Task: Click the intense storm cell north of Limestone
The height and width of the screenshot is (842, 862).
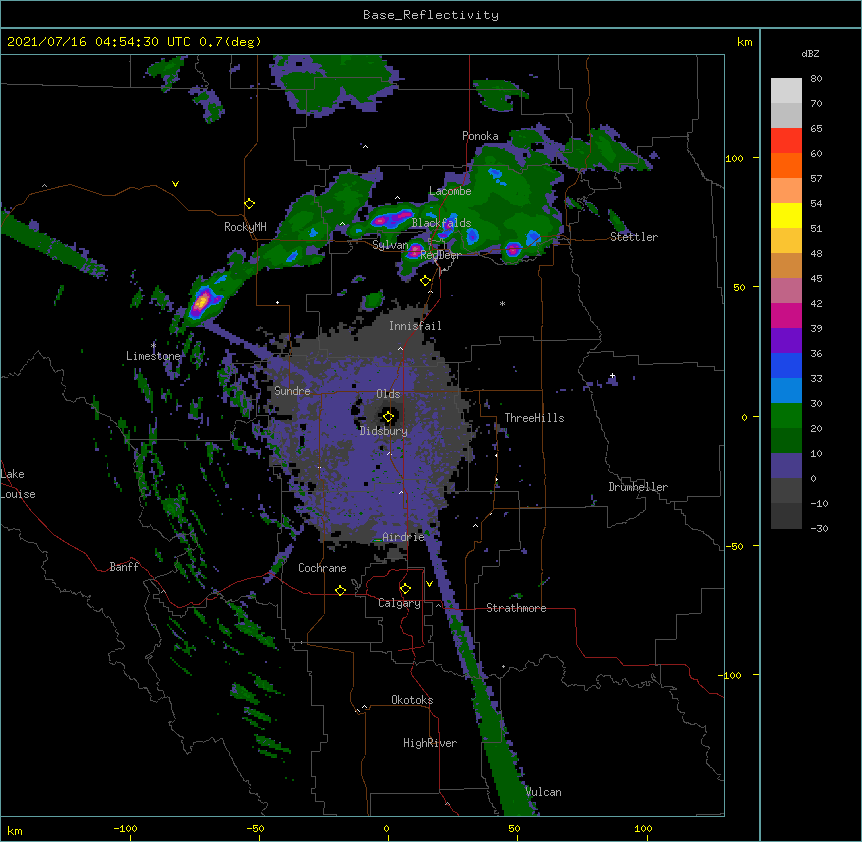Action: [x=202, y=302]
